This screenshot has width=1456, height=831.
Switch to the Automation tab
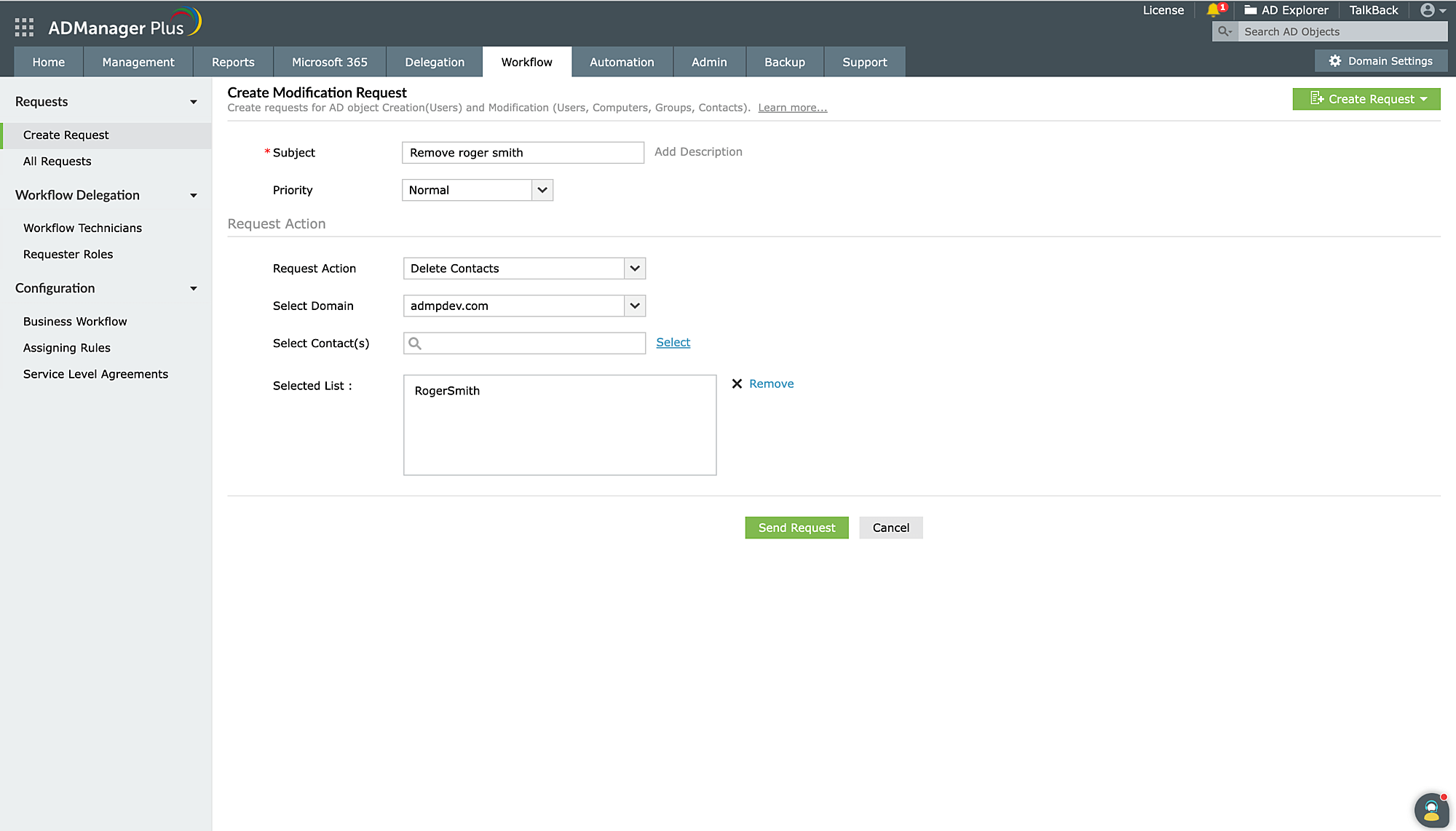(x=622, y=63)
